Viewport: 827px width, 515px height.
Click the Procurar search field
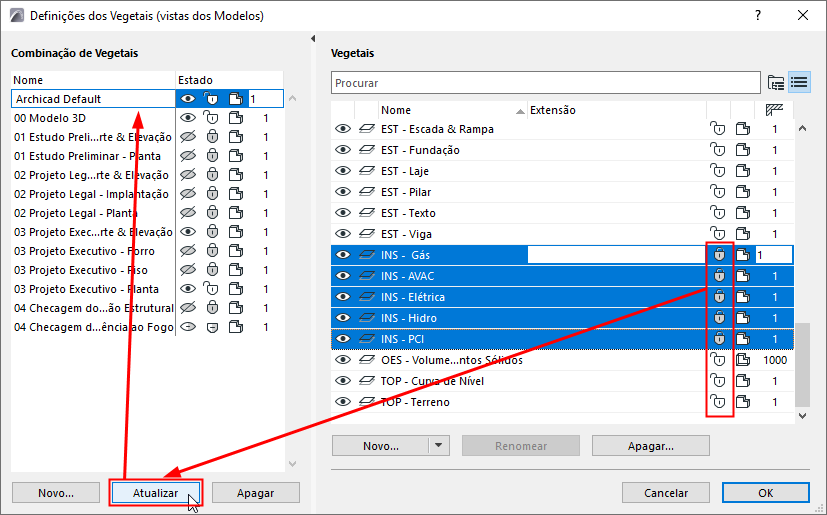click(x=545, y=83)
